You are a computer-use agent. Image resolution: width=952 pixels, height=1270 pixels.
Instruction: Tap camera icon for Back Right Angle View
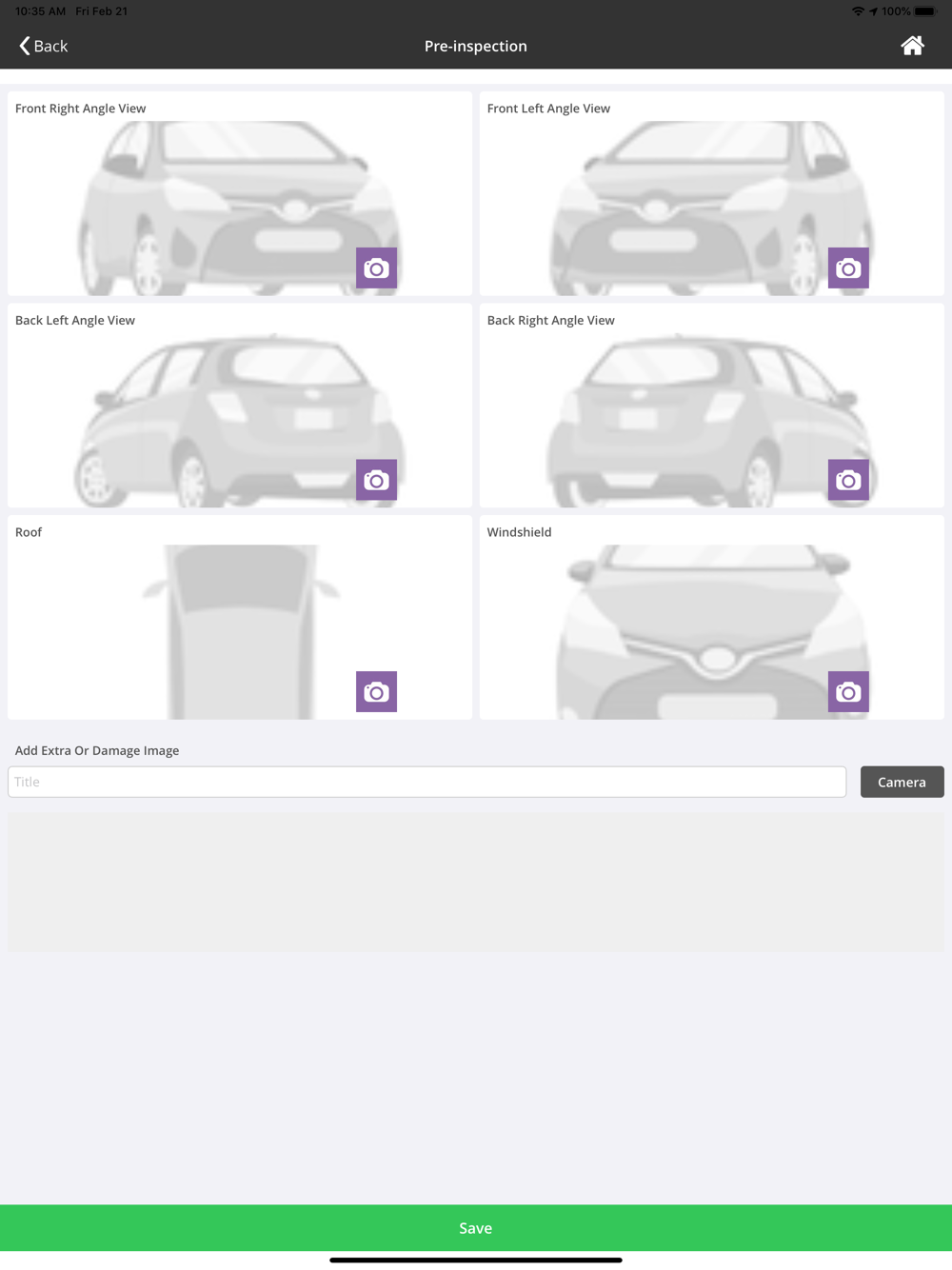click(x=848, y=480)
